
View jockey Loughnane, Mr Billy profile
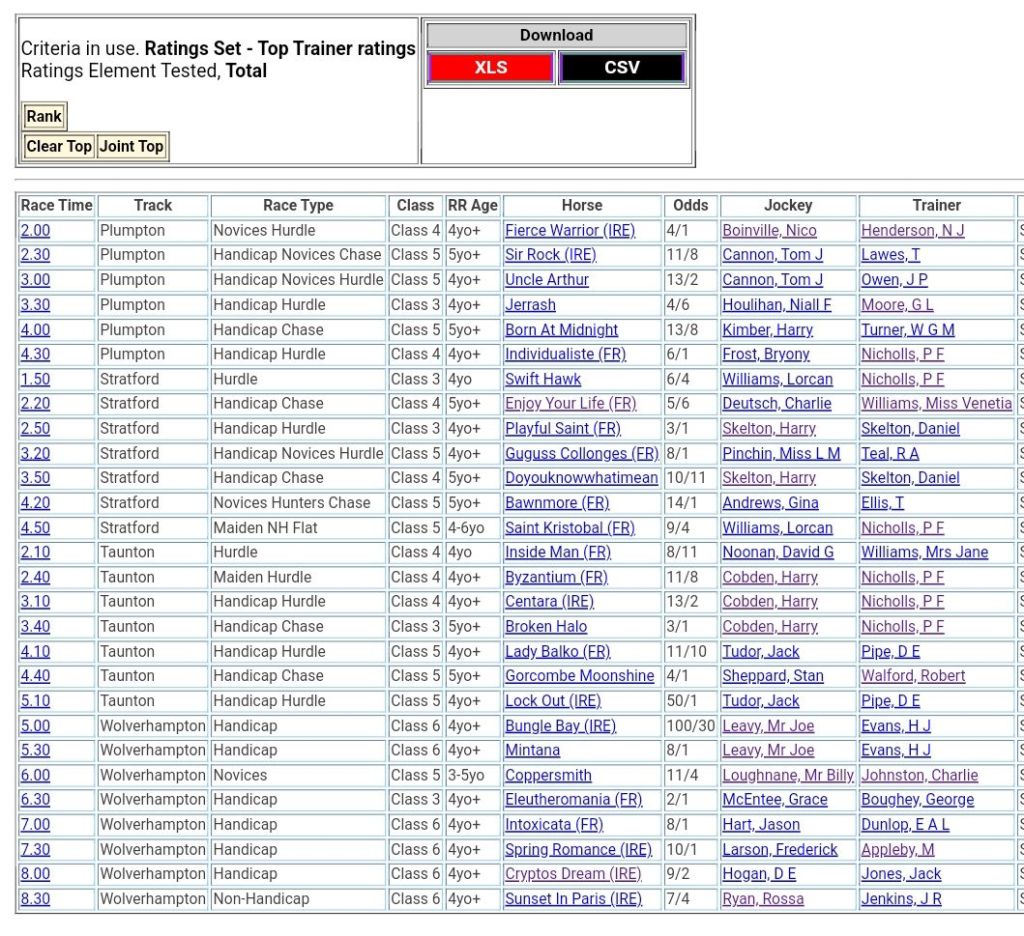click(x=788, y=775)
